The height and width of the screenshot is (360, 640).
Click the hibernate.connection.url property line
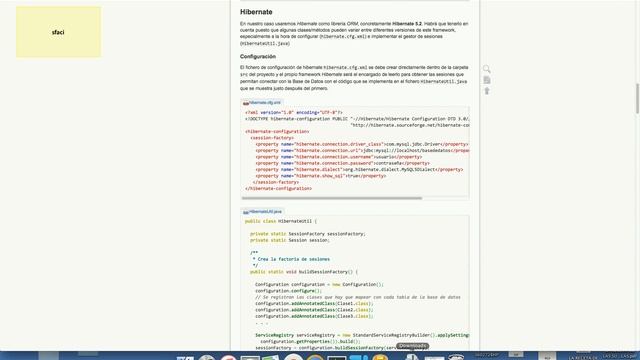click(x=362, y=151)
